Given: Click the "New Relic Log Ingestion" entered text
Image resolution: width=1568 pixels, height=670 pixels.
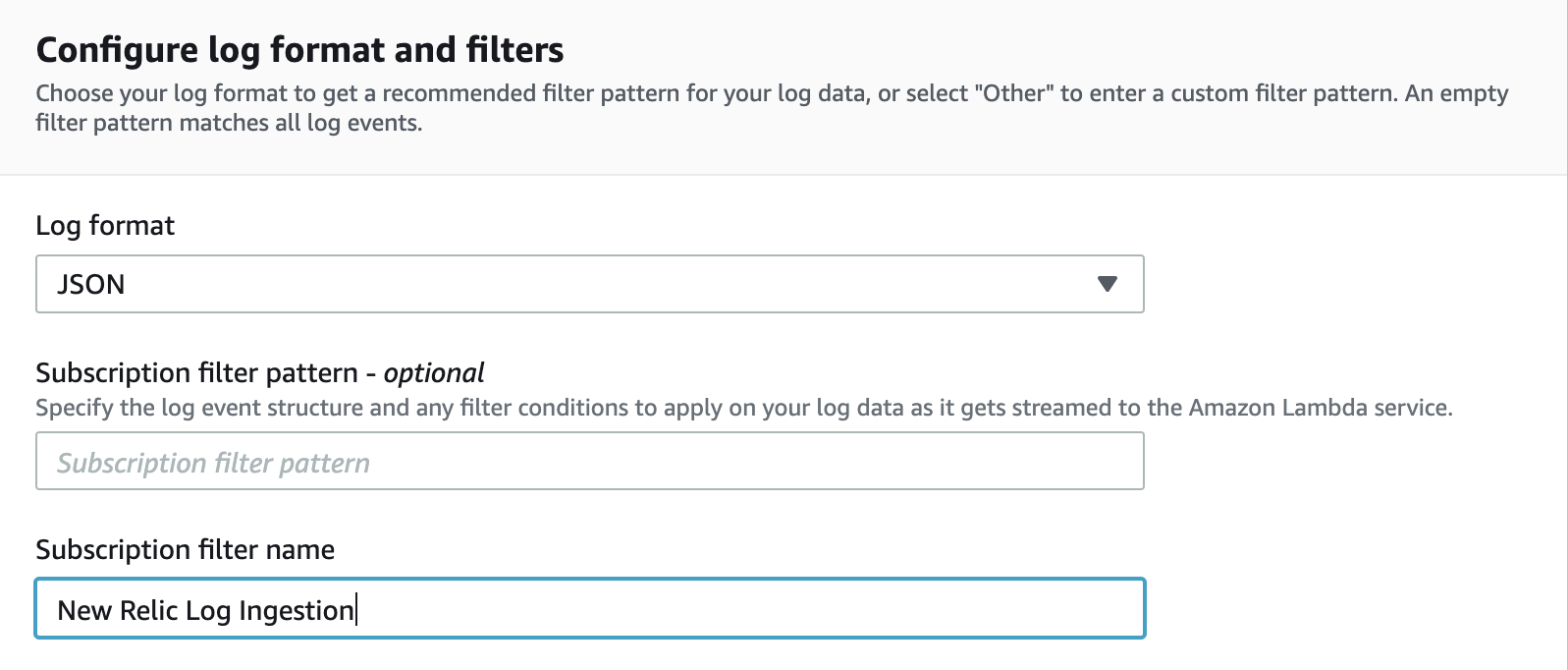Looking at the screenshot, I should click(206, 610).
